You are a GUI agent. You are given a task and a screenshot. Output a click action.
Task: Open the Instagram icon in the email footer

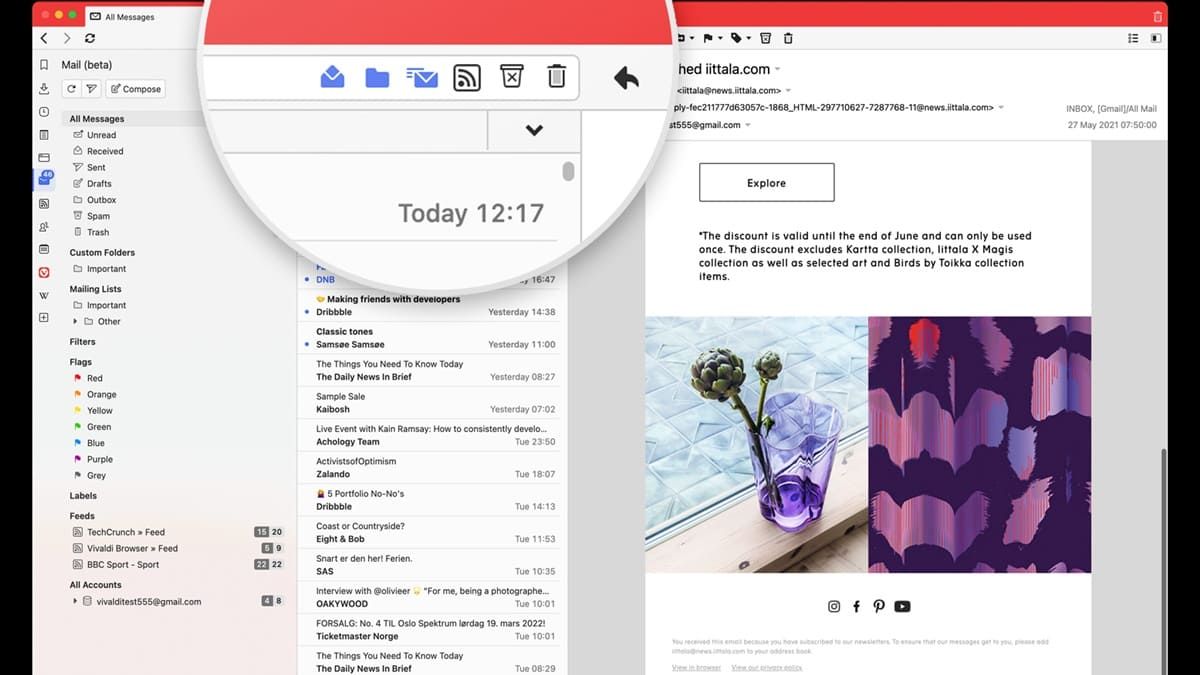[x=834, y=606]
